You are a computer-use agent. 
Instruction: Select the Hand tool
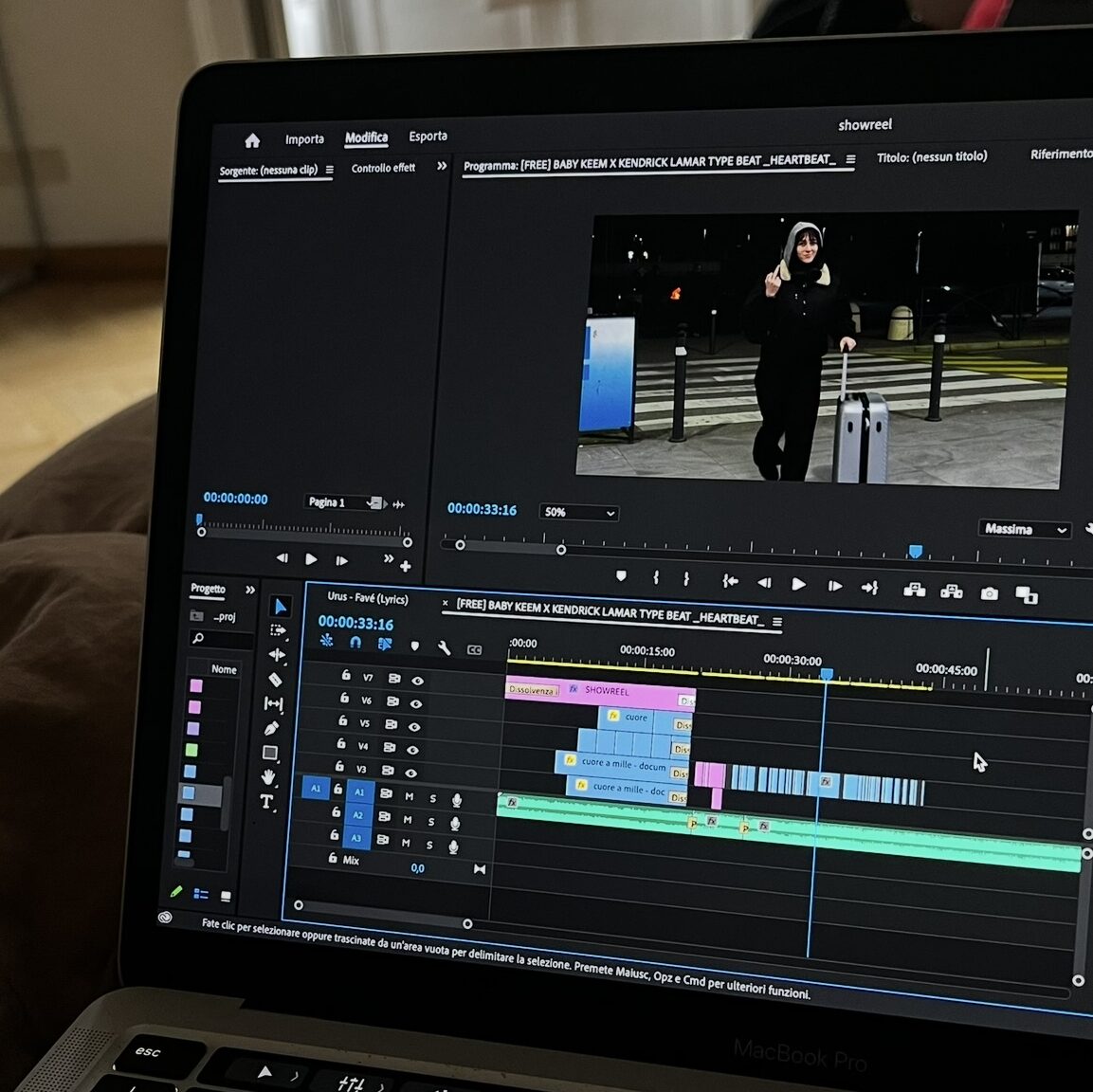click(269, 777)
